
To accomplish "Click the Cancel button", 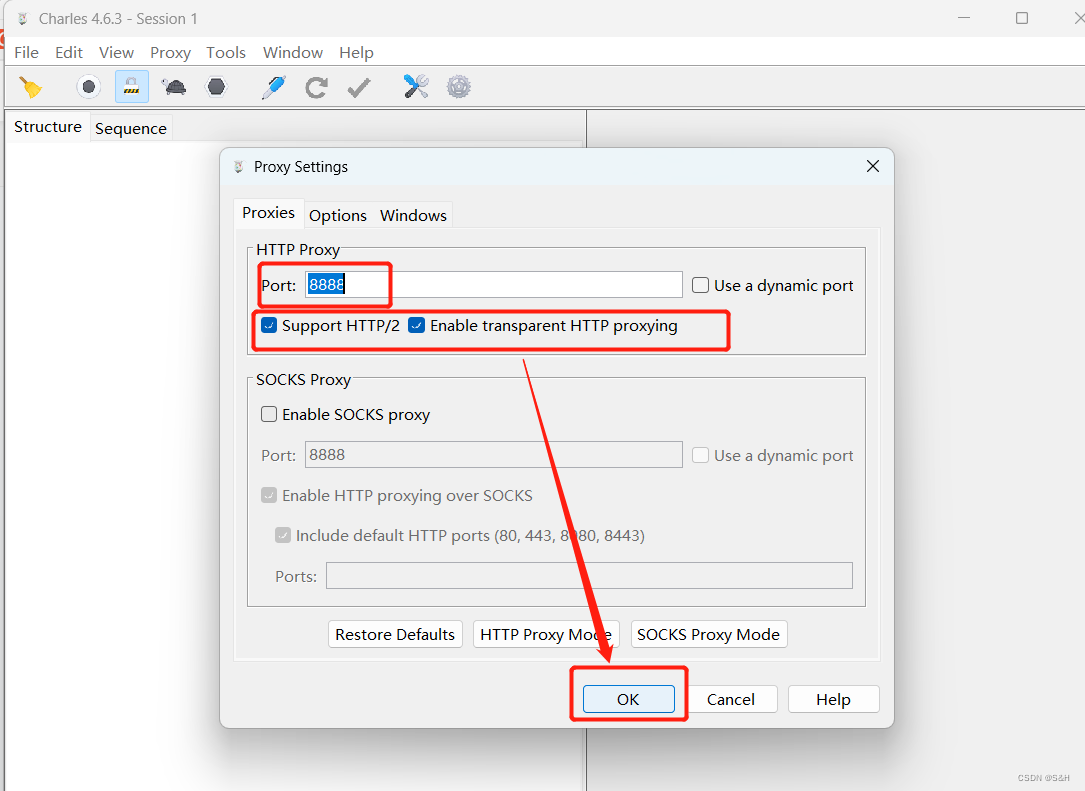I will tap(731, 699).
